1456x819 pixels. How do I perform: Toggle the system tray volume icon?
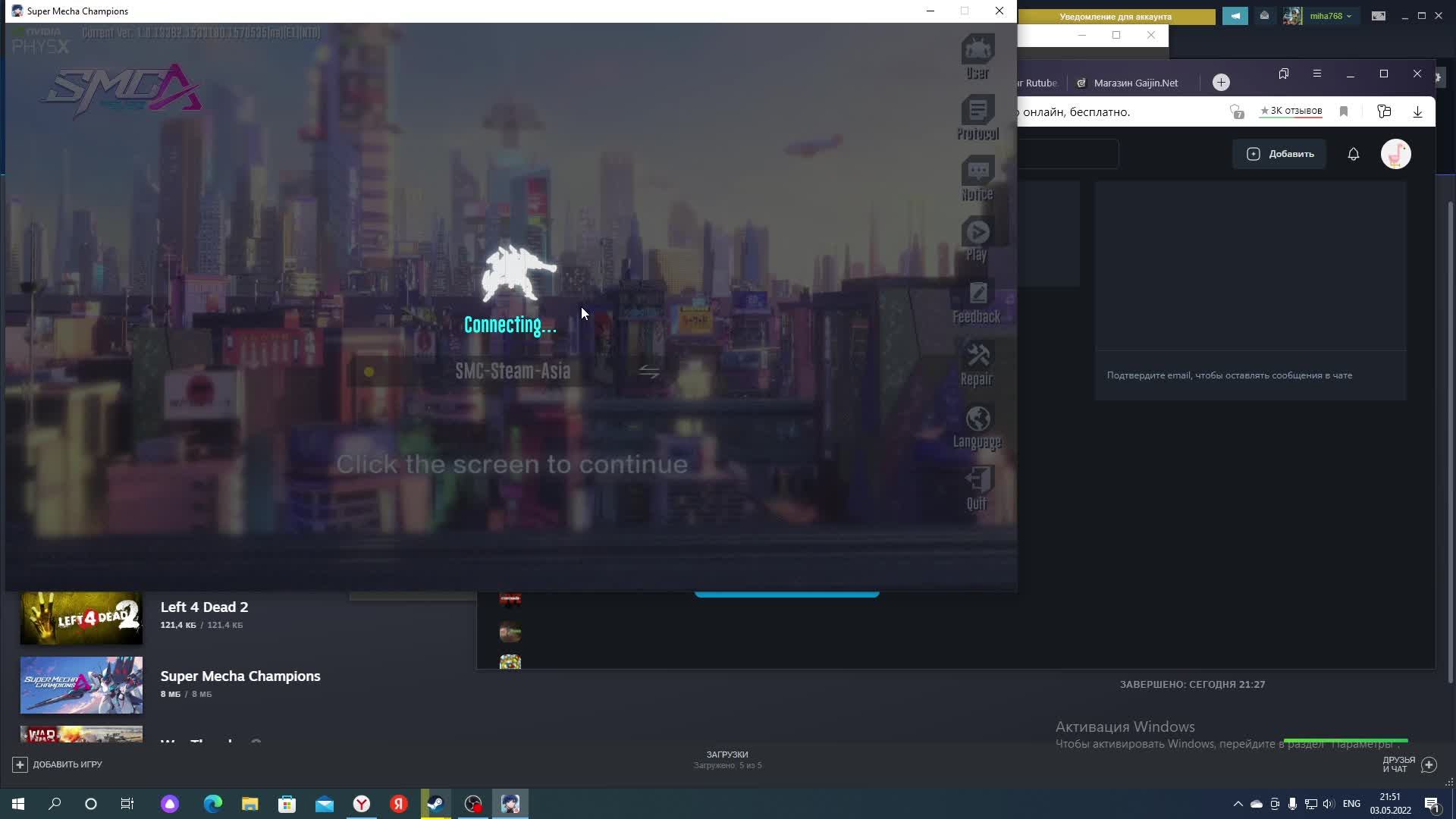[1328, 804]
